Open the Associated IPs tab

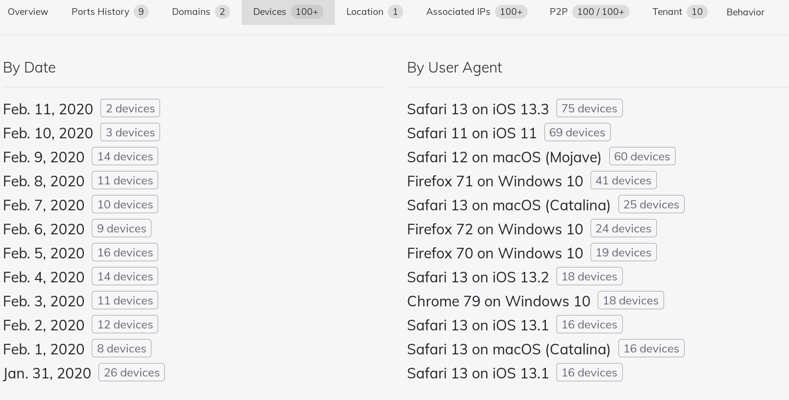click(477, 12)
